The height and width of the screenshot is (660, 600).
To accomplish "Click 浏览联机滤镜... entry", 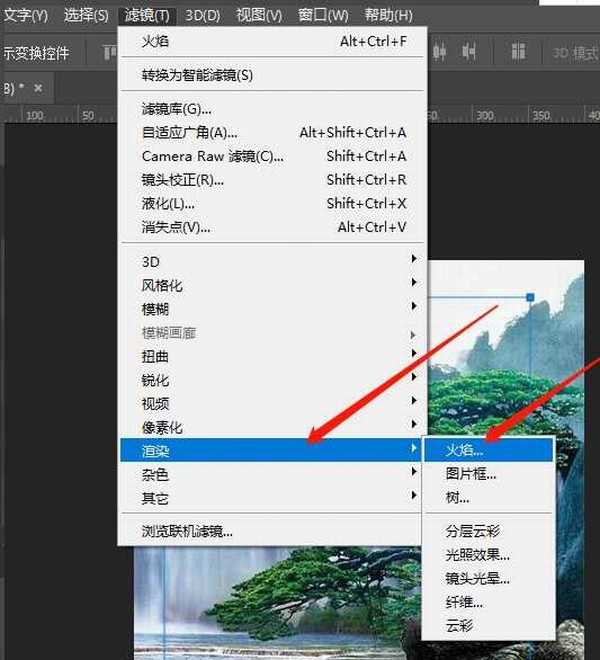I will point(194,531).
